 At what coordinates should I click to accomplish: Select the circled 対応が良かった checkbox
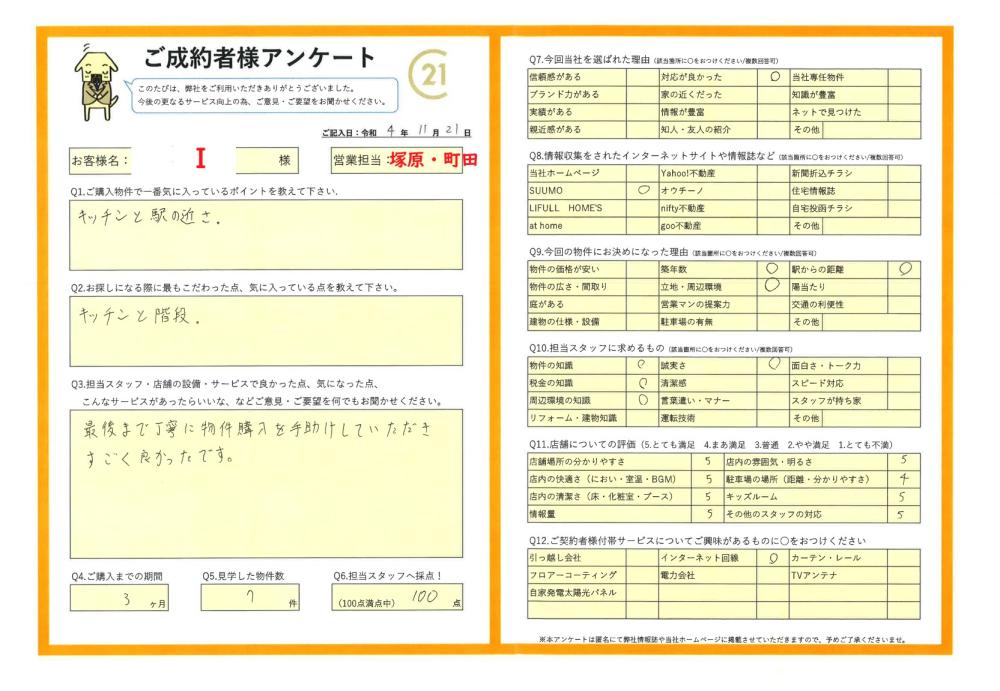[x=773, y=76]
